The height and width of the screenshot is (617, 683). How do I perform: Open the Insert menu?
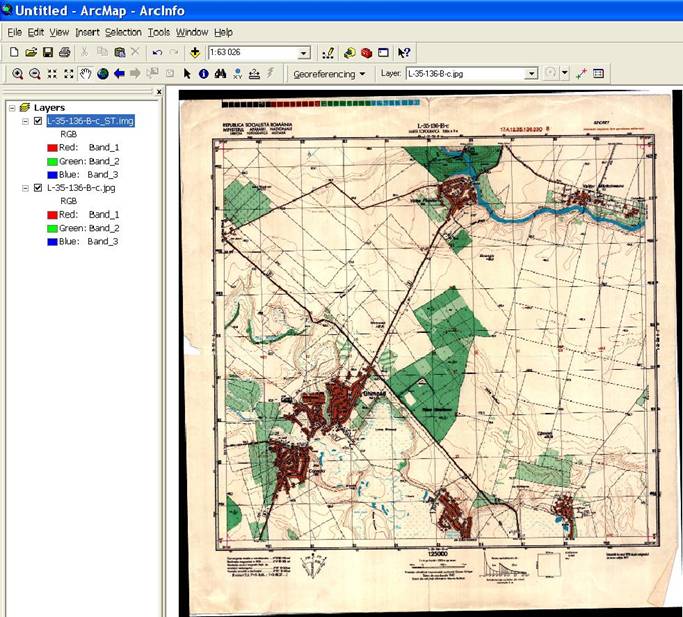[x=87, y=32]
